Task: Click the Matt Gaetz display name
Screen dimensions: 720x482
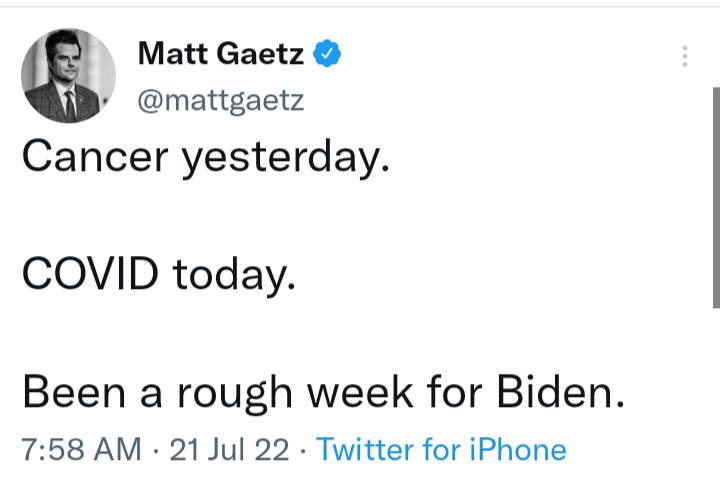Action: click(x=221, y=53)
